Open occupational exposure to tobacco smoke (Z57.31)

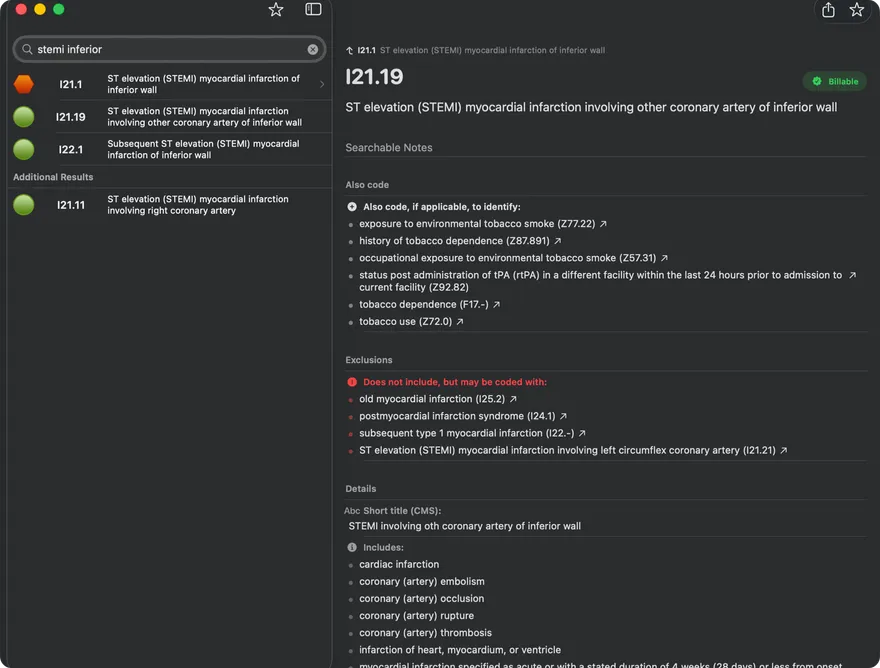[507, 258]
